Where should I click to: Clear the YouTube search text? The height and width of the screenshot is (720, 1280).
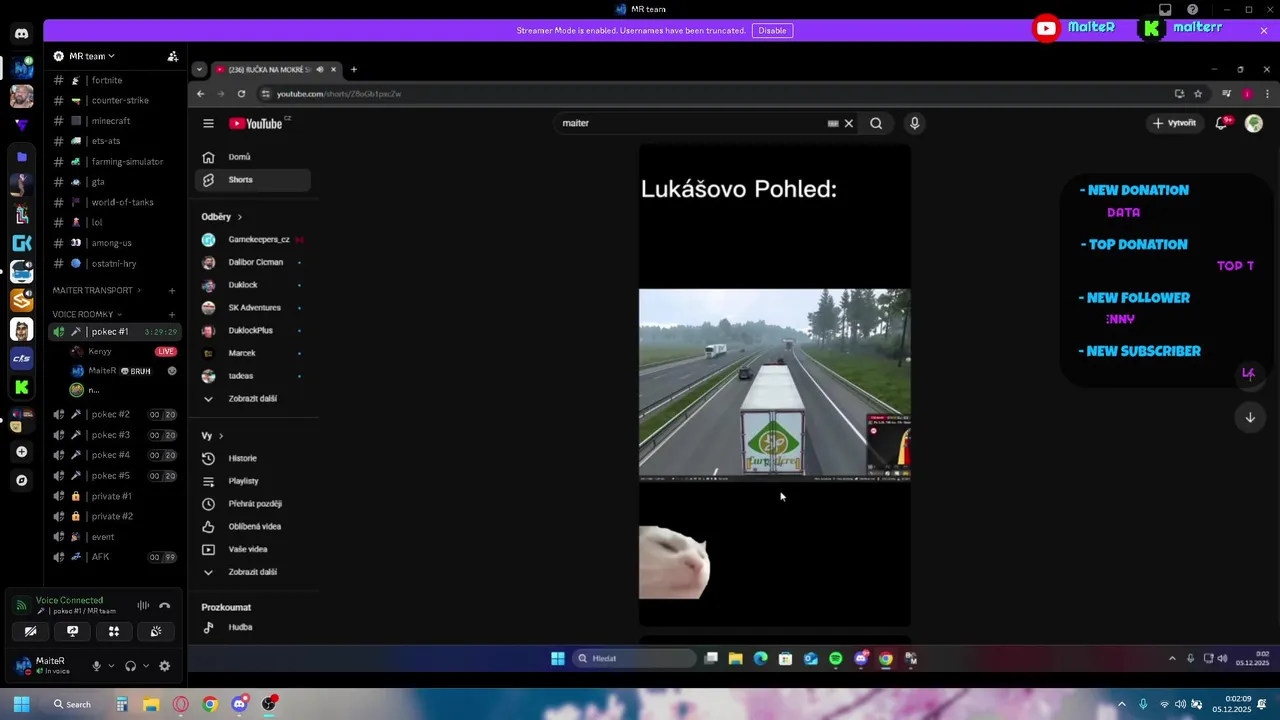[849, 123]
